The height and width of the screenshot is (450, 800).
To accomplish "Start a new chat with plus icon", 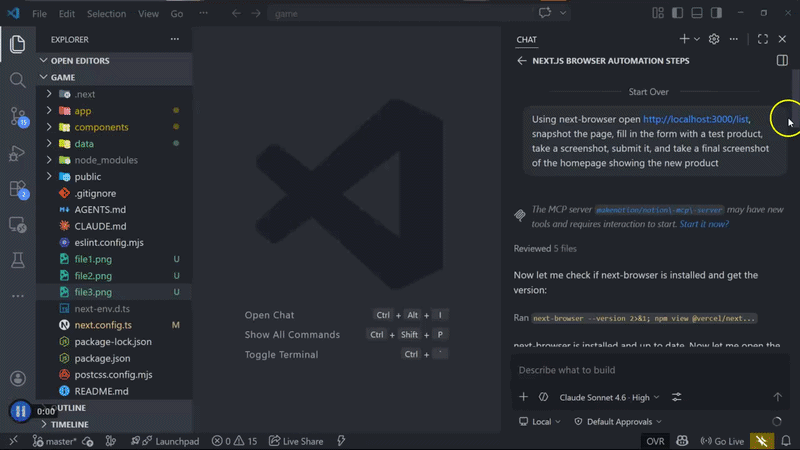I will (684, 39).
